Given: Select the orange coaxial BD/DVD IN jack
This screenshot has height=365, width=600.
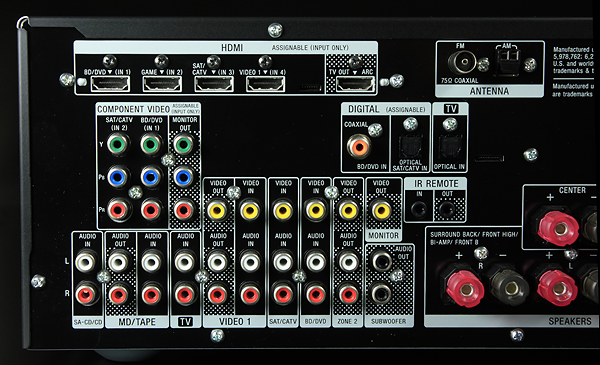Looking at the screenshot, I should (359, 146).
